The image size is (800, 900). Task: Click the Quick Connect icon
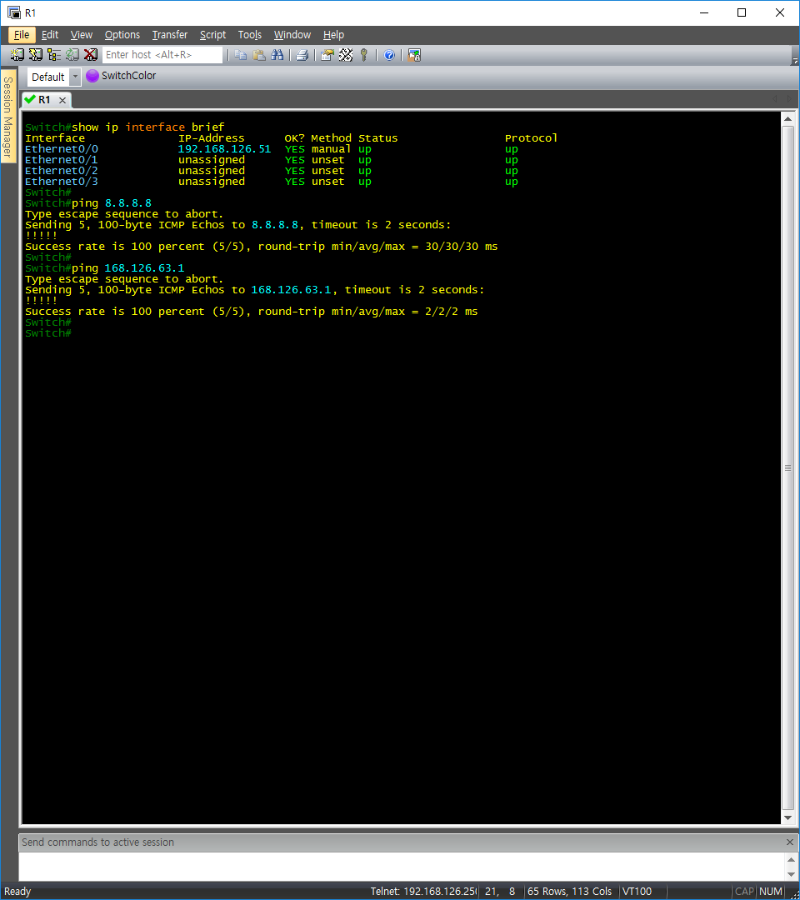pyautogui.click(x=35, y=55)
